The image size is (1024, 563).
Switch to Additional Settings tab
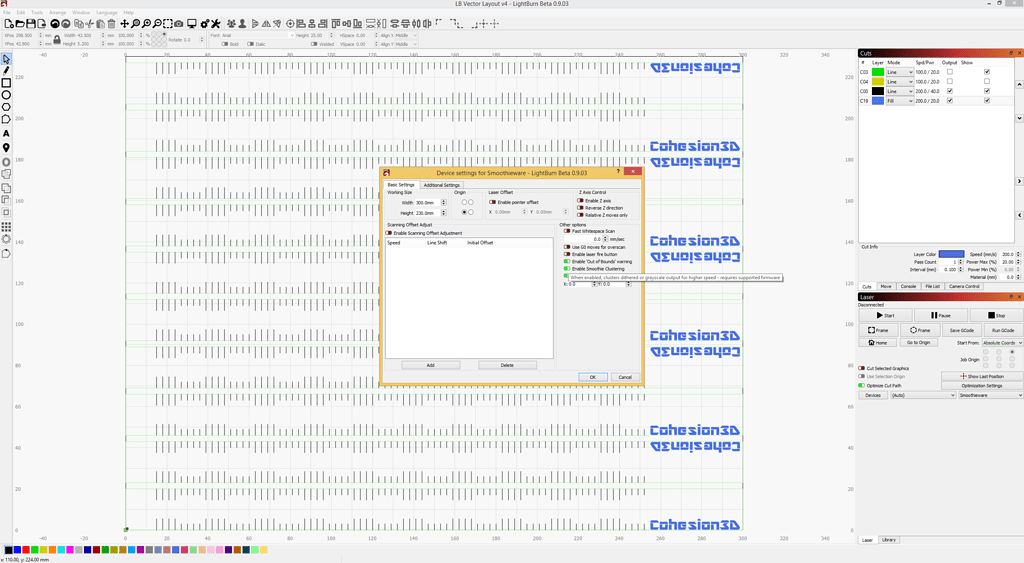[x=441, y=185]
